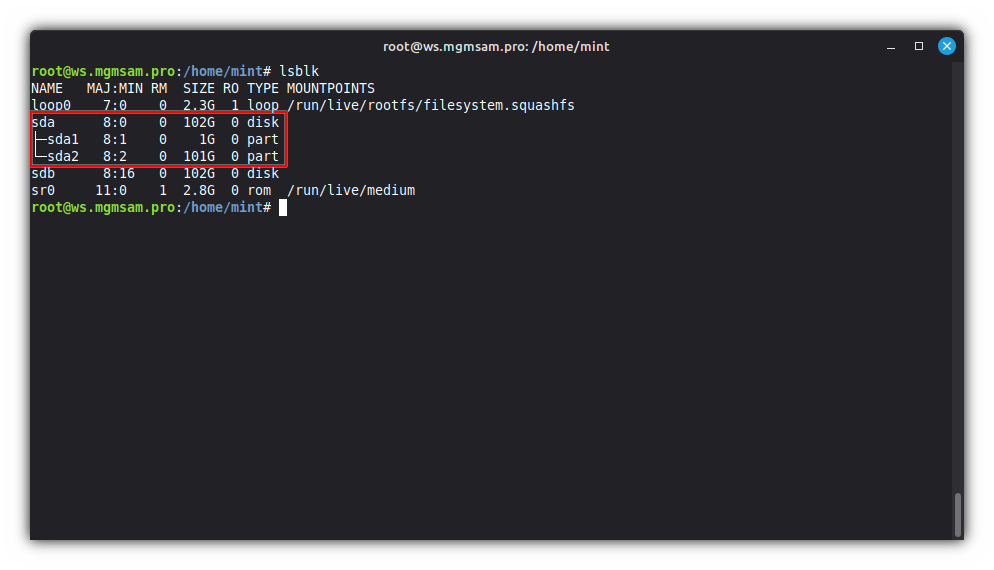Click the /run/live/medium mount path
994x570 pixels.
351,190
